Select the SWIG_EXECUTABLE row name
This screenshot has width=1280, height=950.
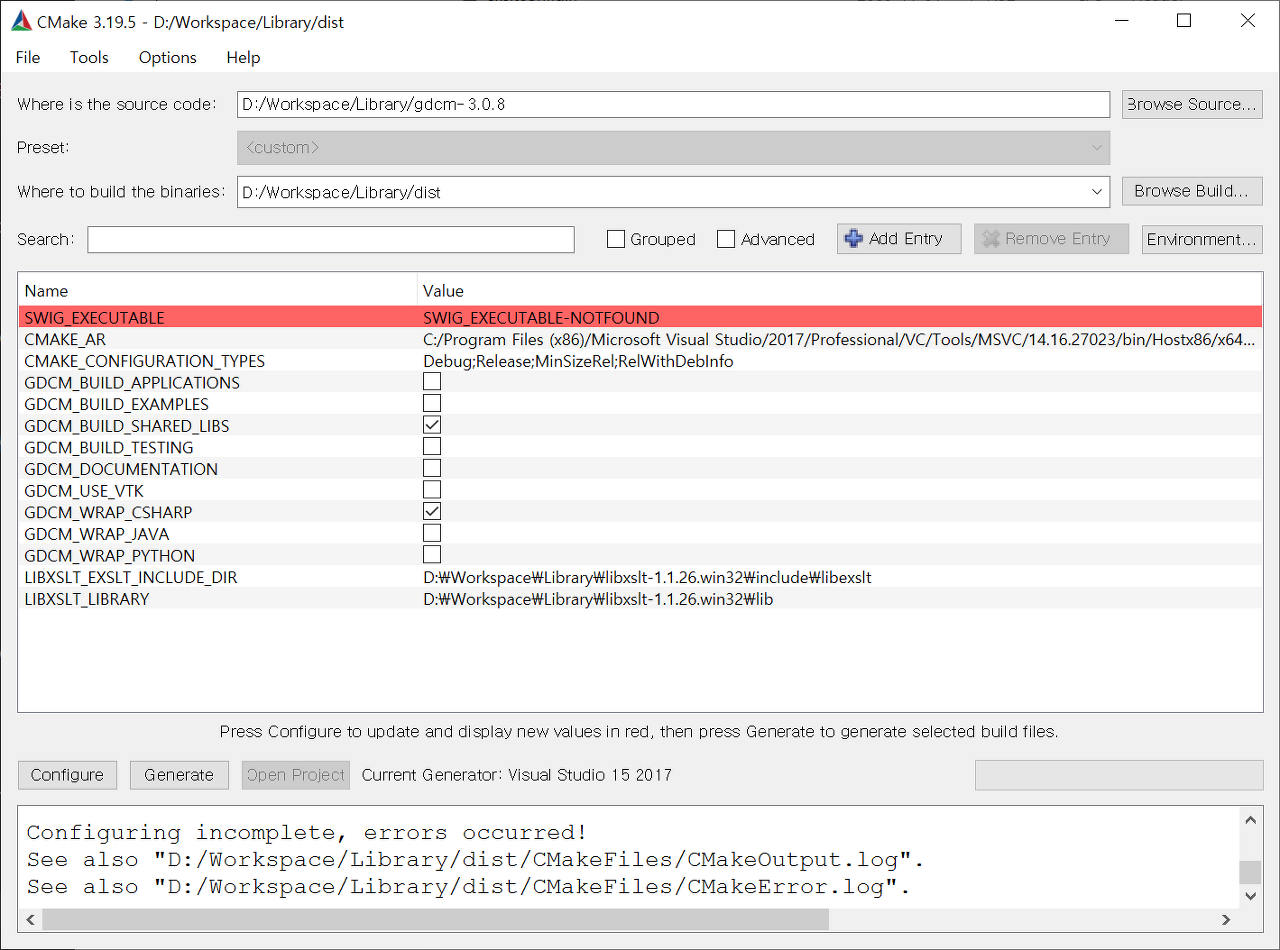pos(94,318)
